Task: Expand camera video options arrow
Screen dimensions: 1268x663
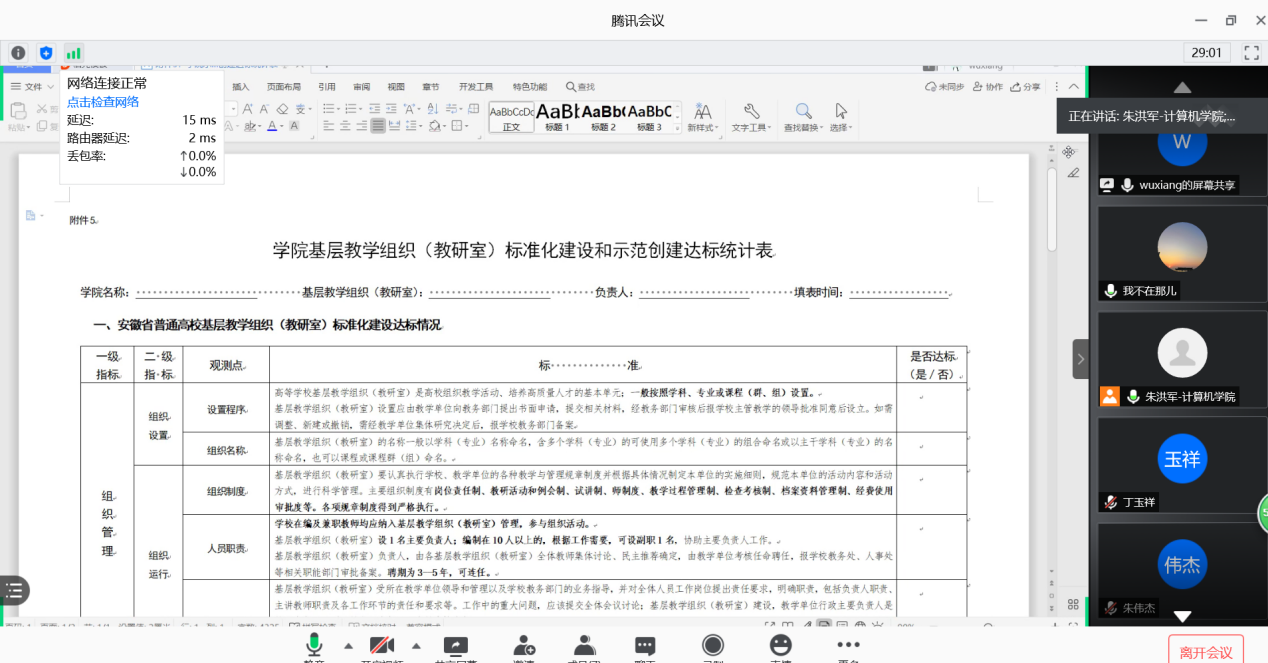Action: 416,645
